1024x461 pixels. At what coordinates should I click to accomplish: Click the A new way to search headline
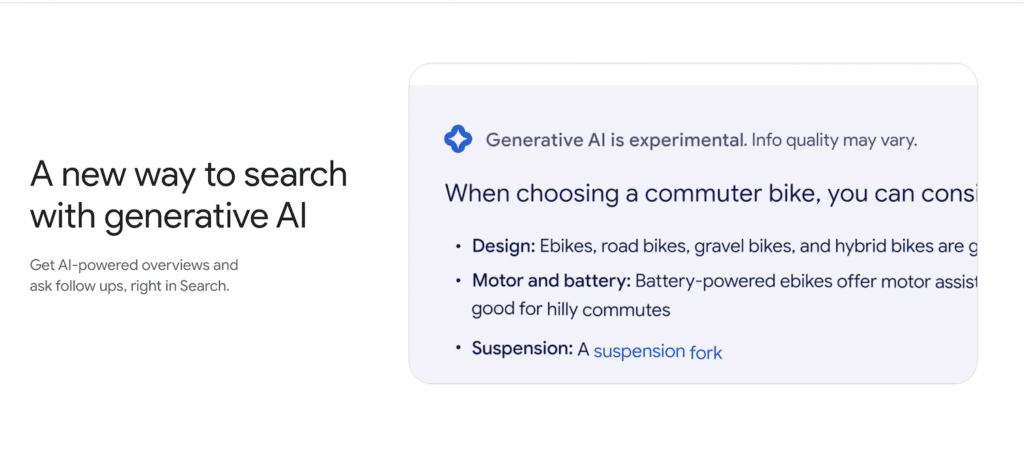pos(189,174)
